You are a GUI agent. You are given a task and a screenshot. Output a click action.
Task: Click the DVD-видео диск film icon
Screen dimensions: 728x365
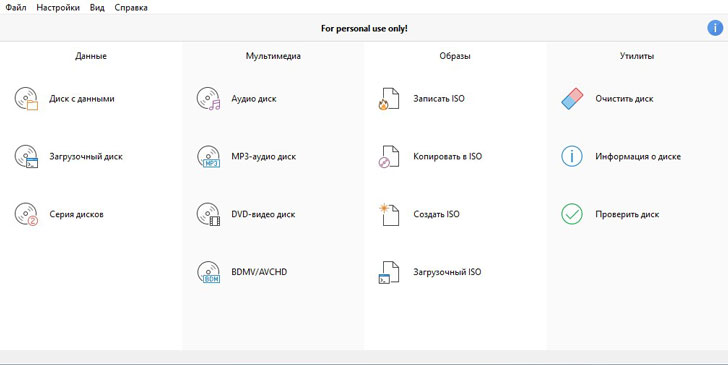point(208,214)
